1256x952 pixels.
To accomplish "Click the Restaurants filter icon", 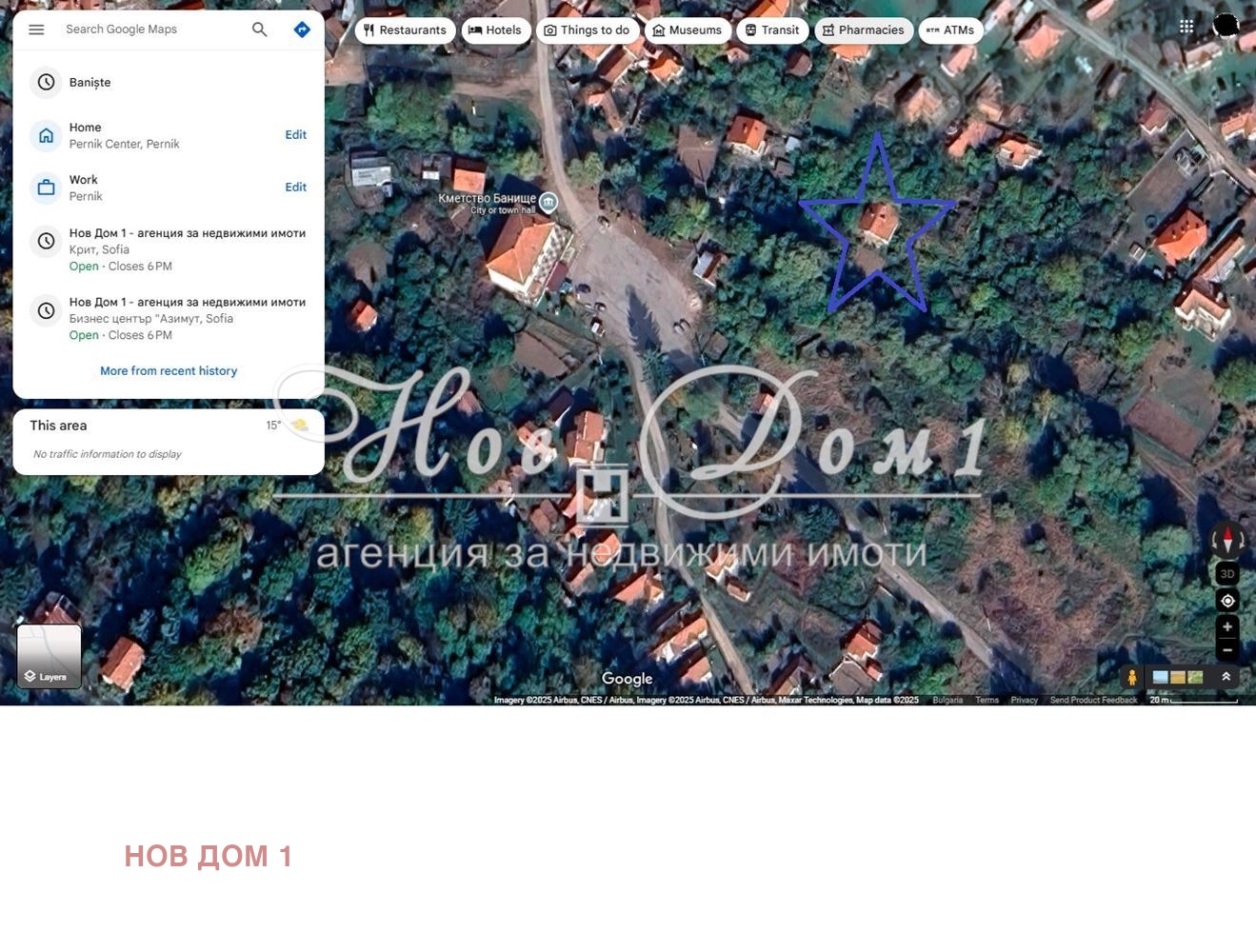I will pyautogui.click(x=369, y=30).
